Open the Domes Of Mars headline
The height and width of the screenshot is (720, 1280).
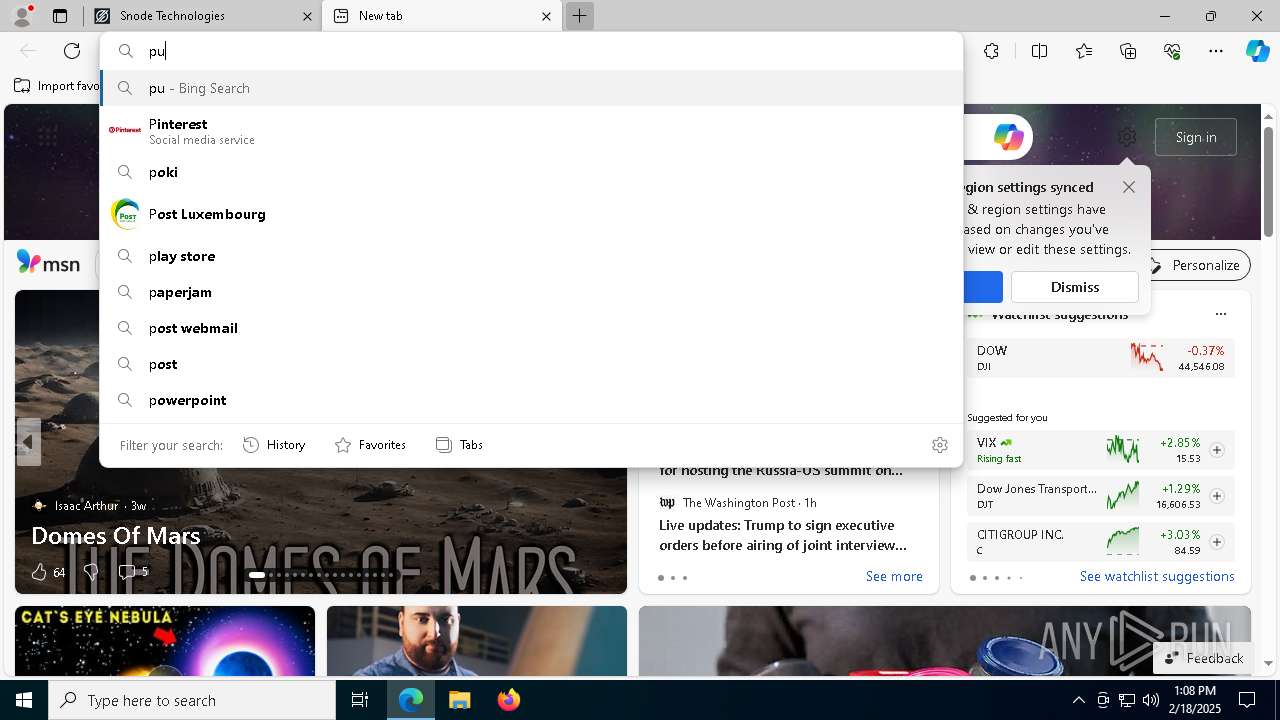click(116, 536)
